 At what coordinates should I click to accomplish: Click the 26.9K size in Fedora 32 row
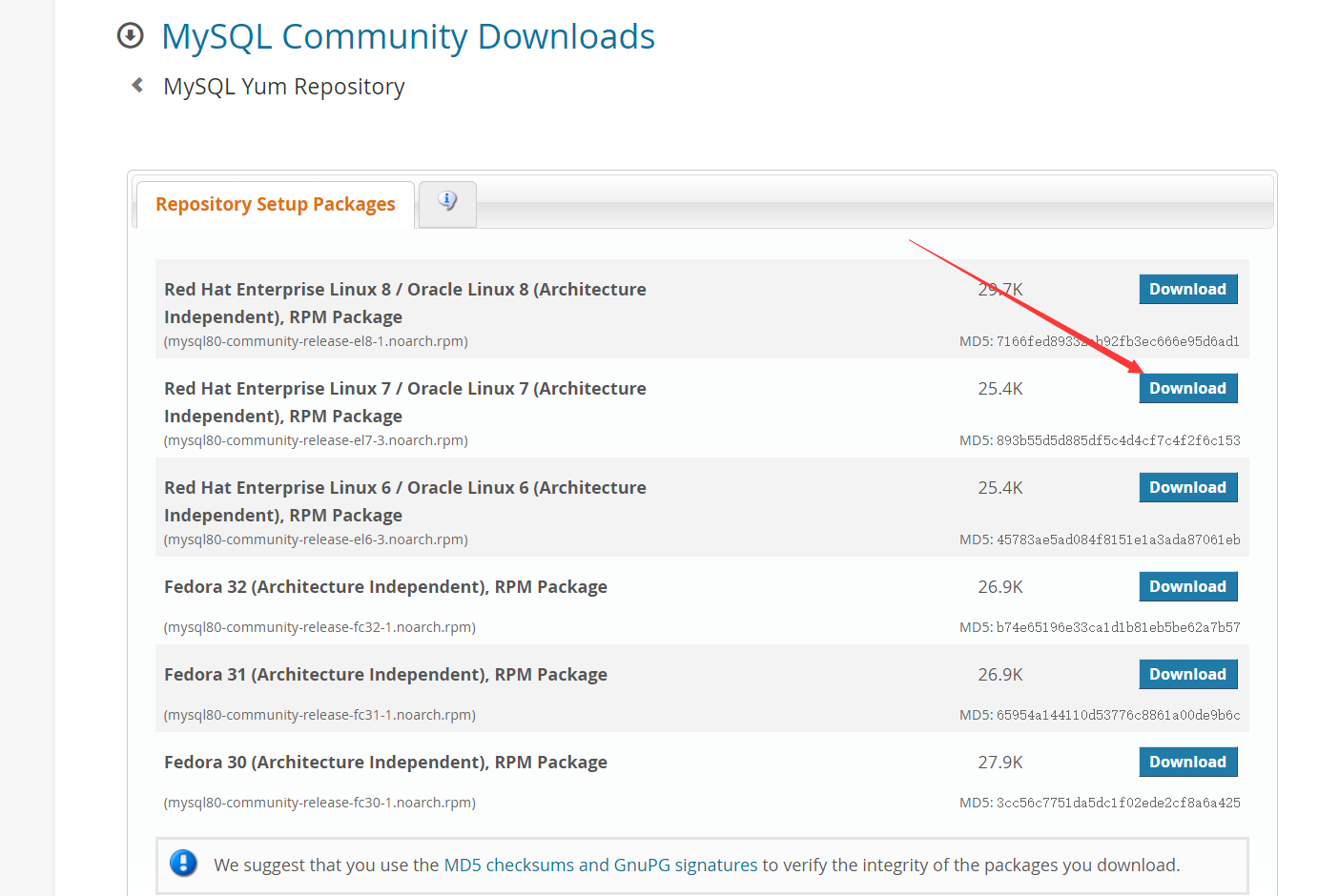1000,587
